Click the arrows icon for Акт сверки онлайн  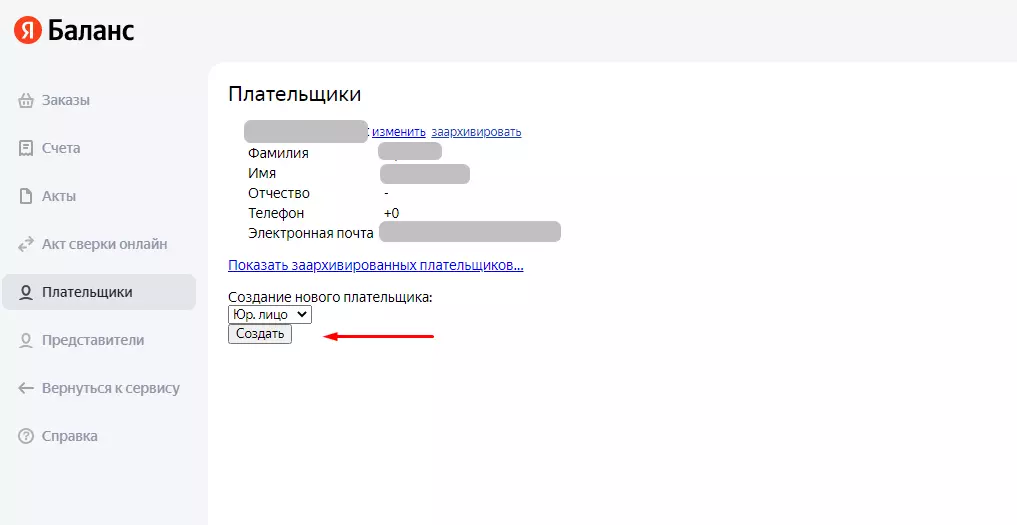[25, 245]
